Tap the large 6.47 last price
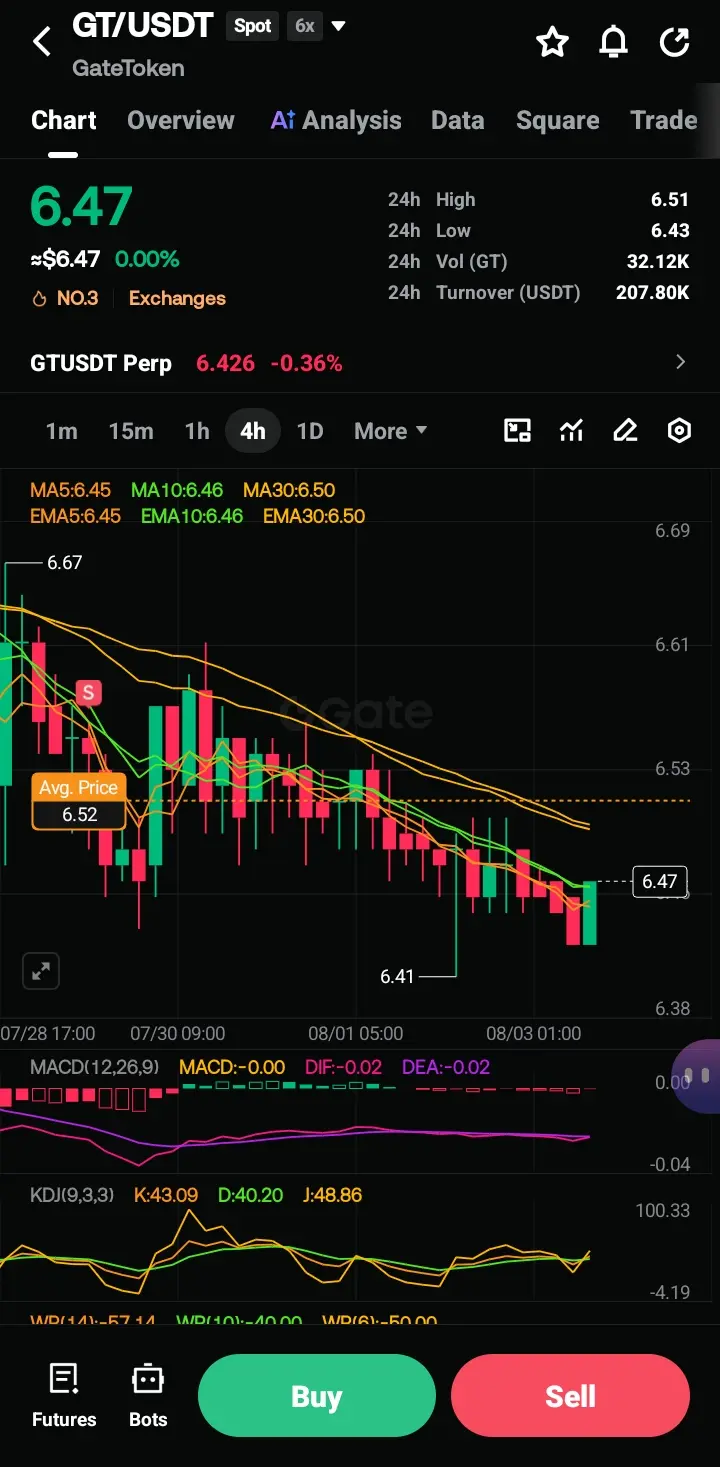The height and width of the screenshot is (1467, 720). tap(81, 206)
